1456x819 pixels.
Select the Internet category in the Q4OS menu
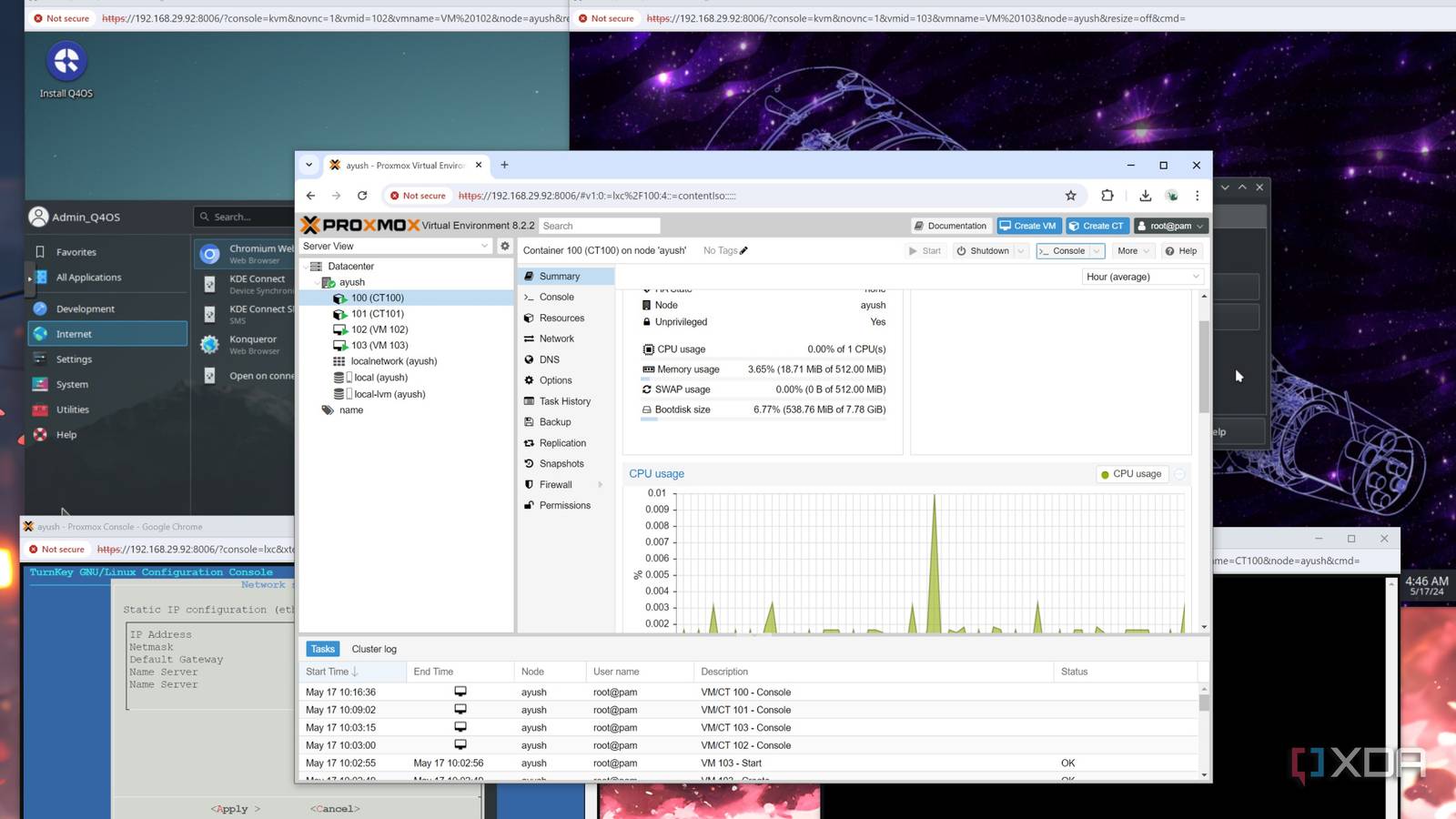76,333
